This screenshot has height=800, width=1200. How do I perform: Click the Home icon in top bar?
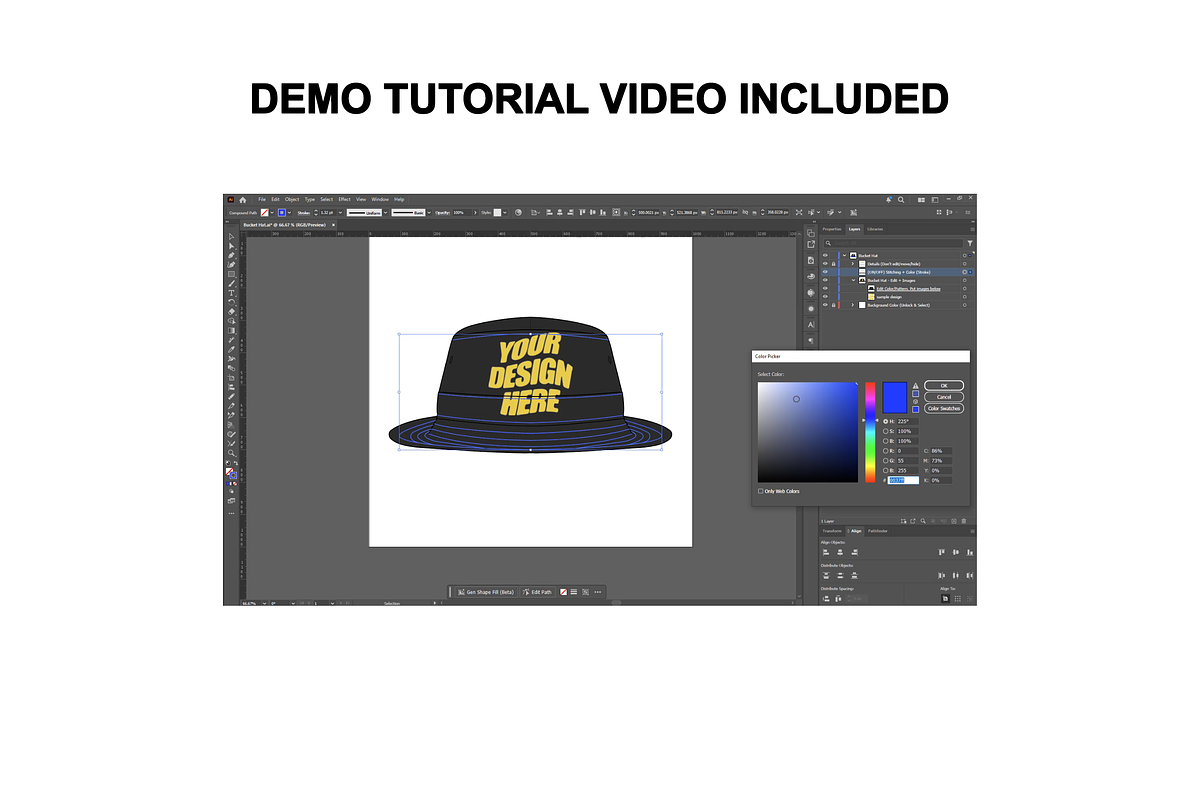(x=243, y=200)
